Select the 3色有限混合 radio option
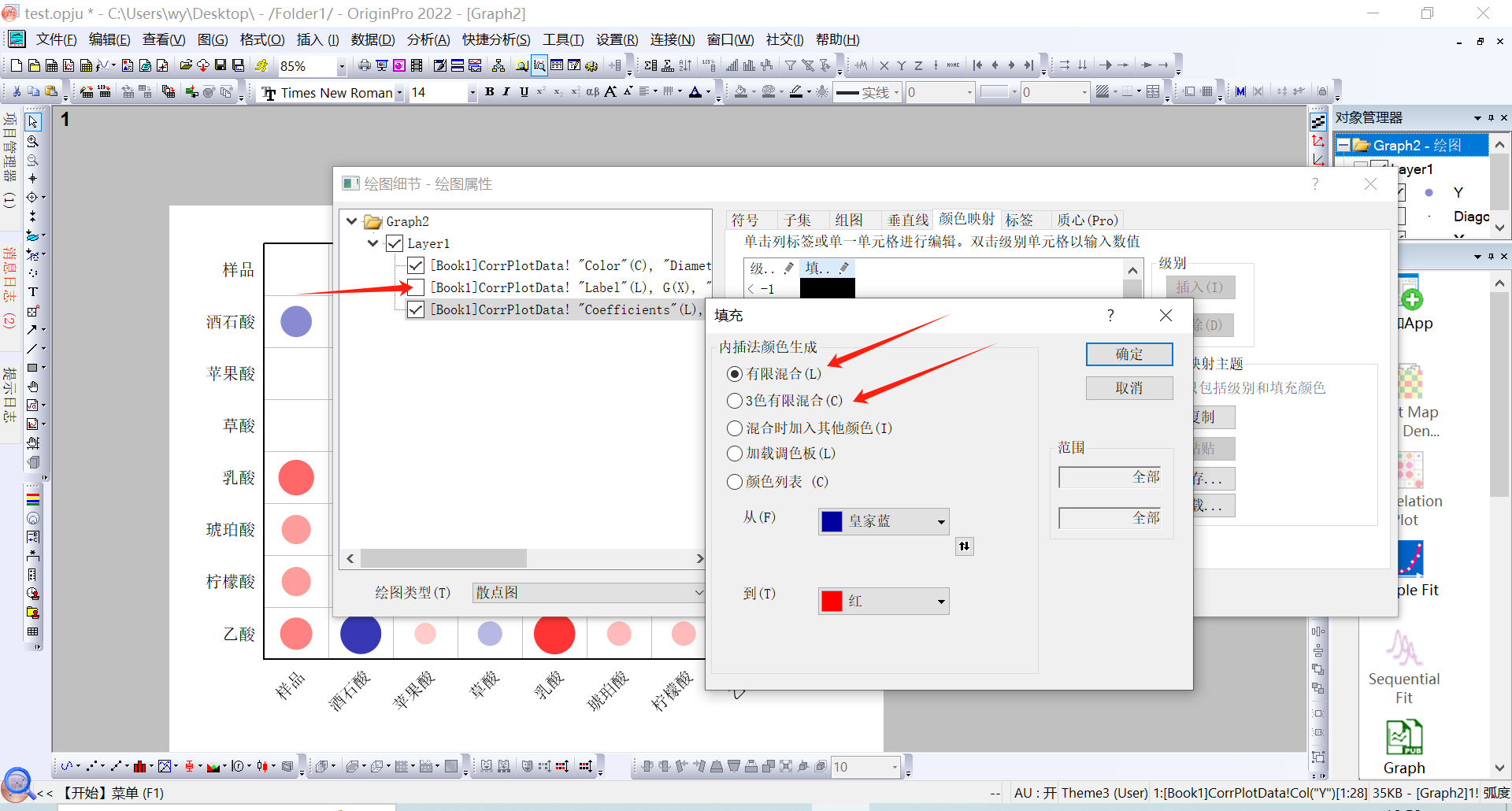Image resolution: width=1512 pixels, height=811 pixels. click(x=734, y=401)
